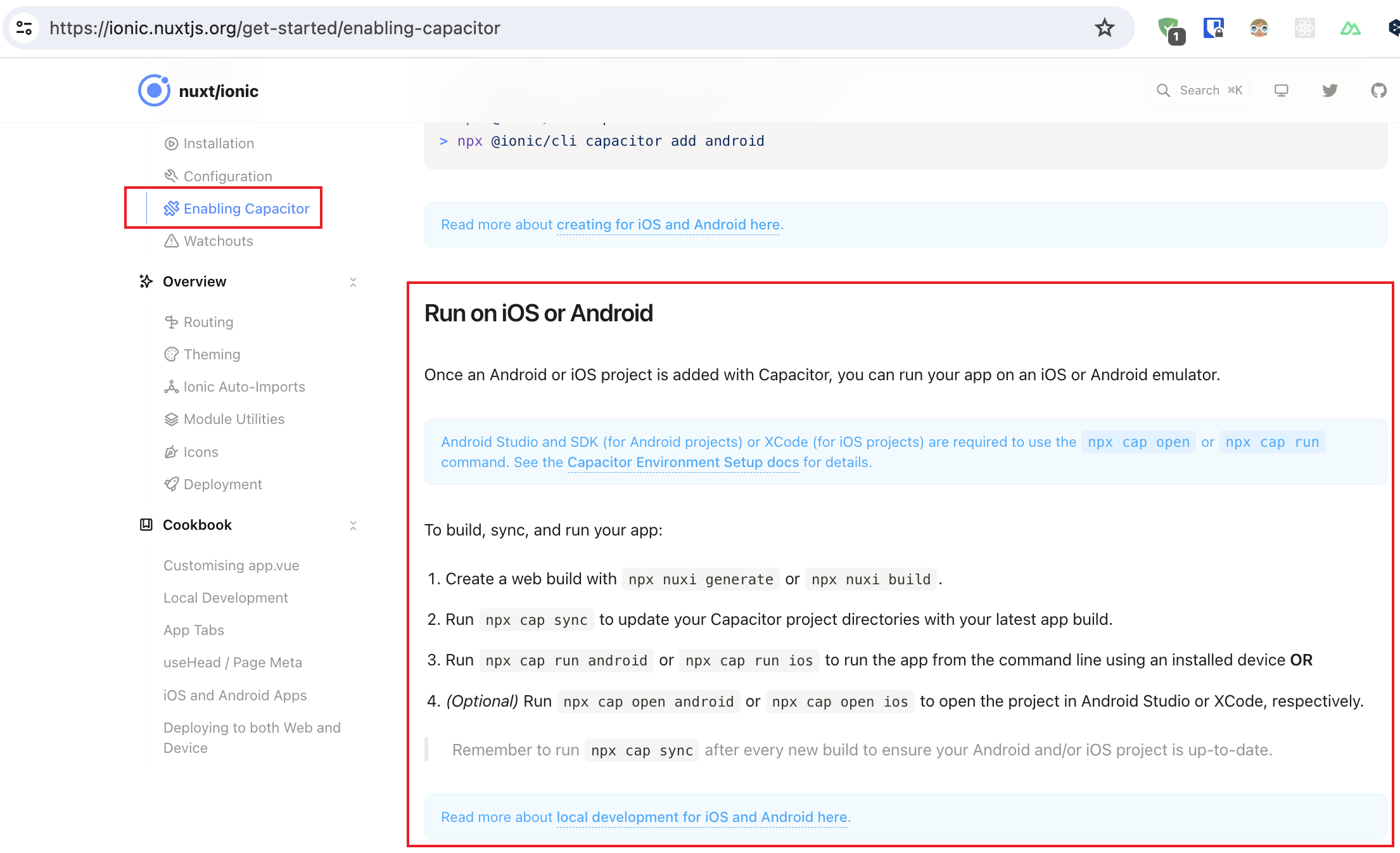Click the Module Utilities layers icon
Viewport: 1400px width, 853px height.
click(170, 419)
